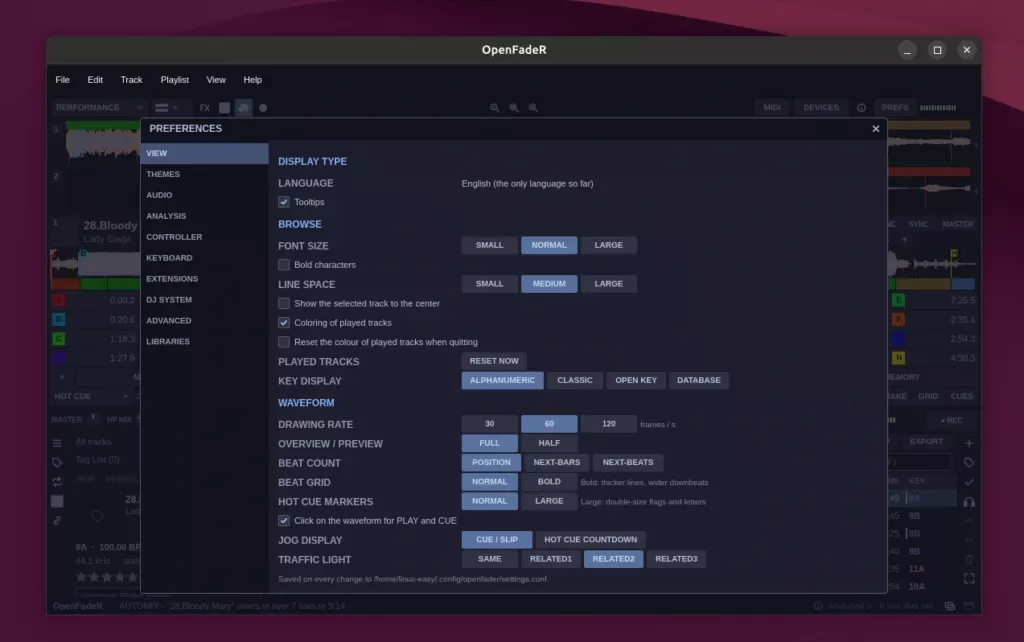The height and width of the screenshot is (642, 1024).
Task: Click the checkmark icon in right sidebar
Action: pos(969,482)
